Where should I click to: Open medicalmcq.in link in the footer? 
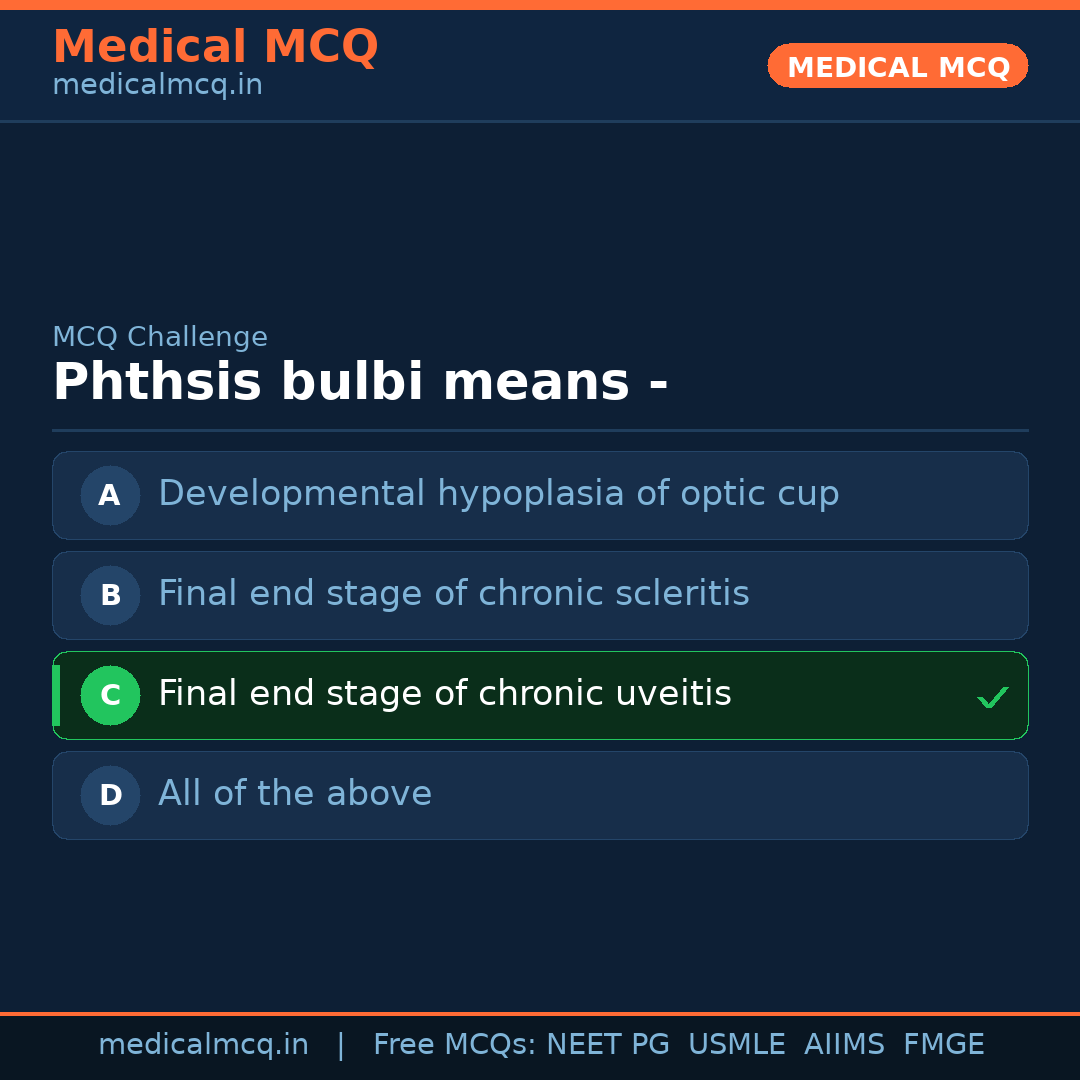(203, 1045)
